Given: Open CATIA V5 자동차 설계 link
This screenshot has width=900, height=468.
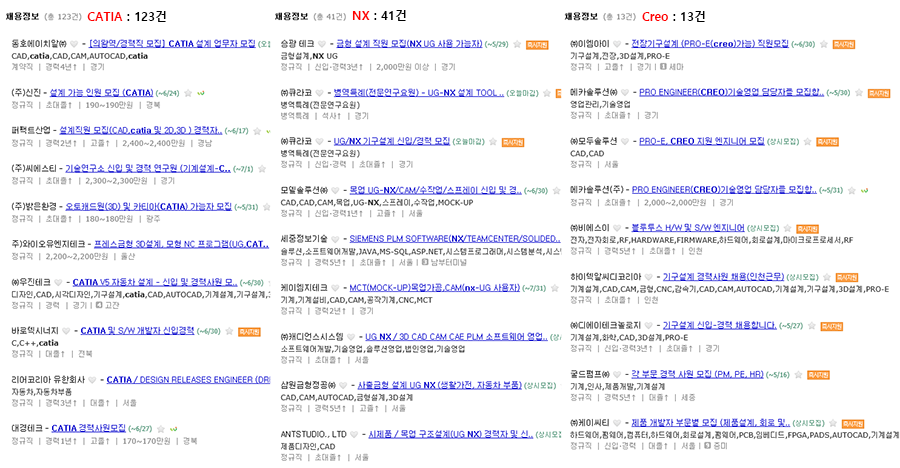Looking at the screenshot, I should 155,283.
